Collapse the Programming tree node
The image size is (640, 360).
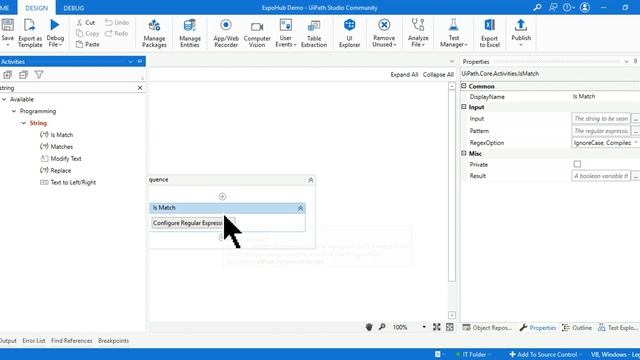pos(14,111)
